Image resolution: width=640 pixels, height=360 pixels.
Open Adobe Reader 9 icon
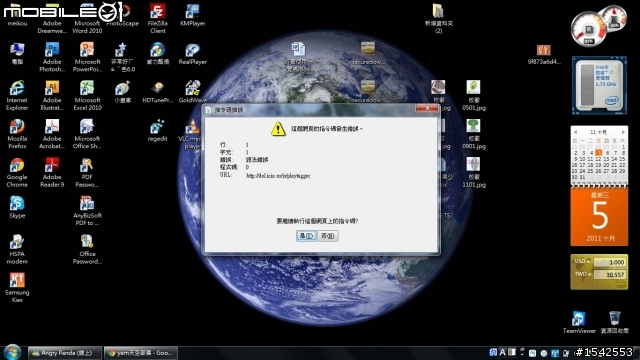[x=52, y=172]
